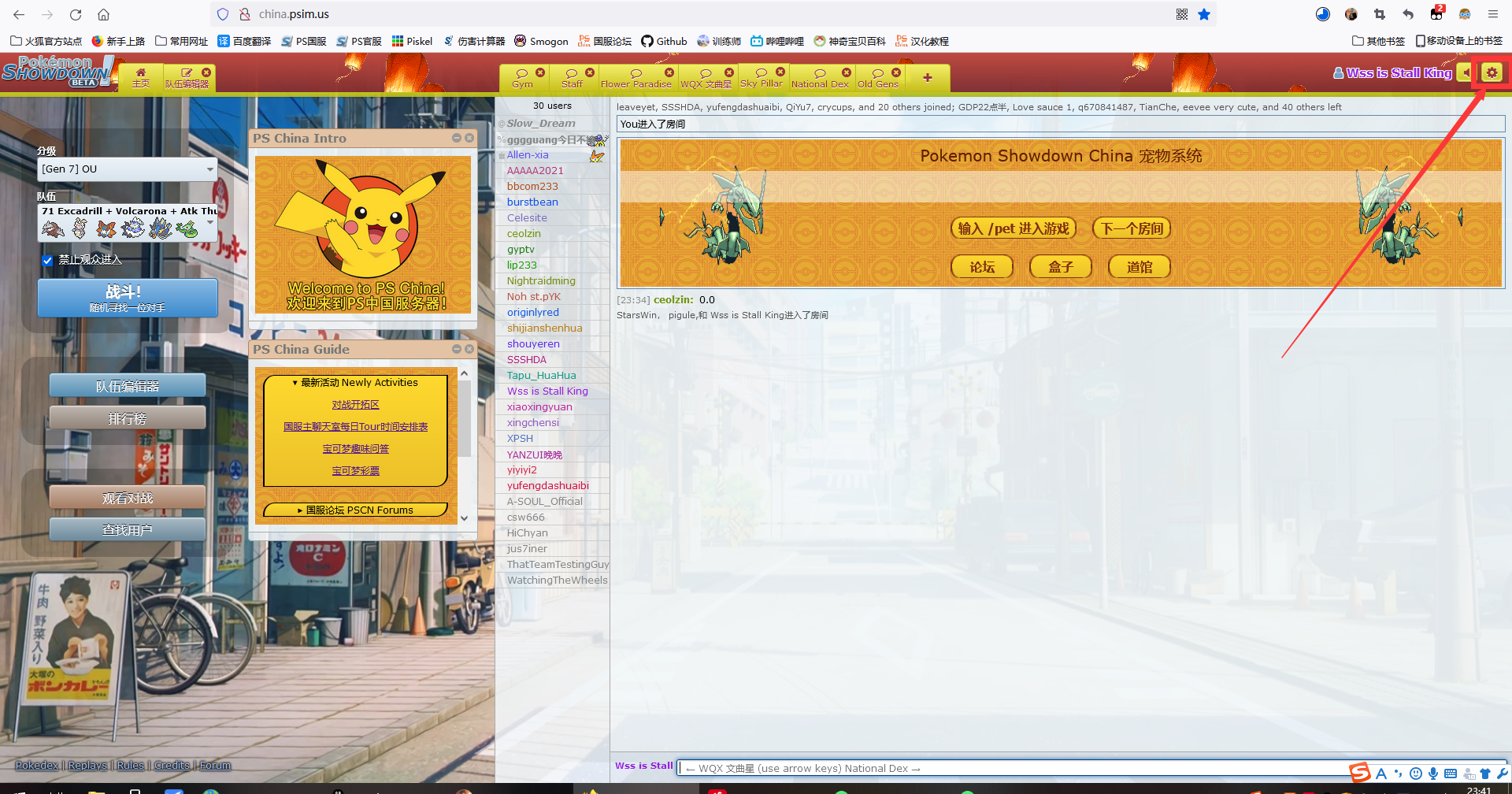Toggle the bookmark star in the address bar
The height and width of the screenshot is (794, 1512).
tap(1204, 14)
